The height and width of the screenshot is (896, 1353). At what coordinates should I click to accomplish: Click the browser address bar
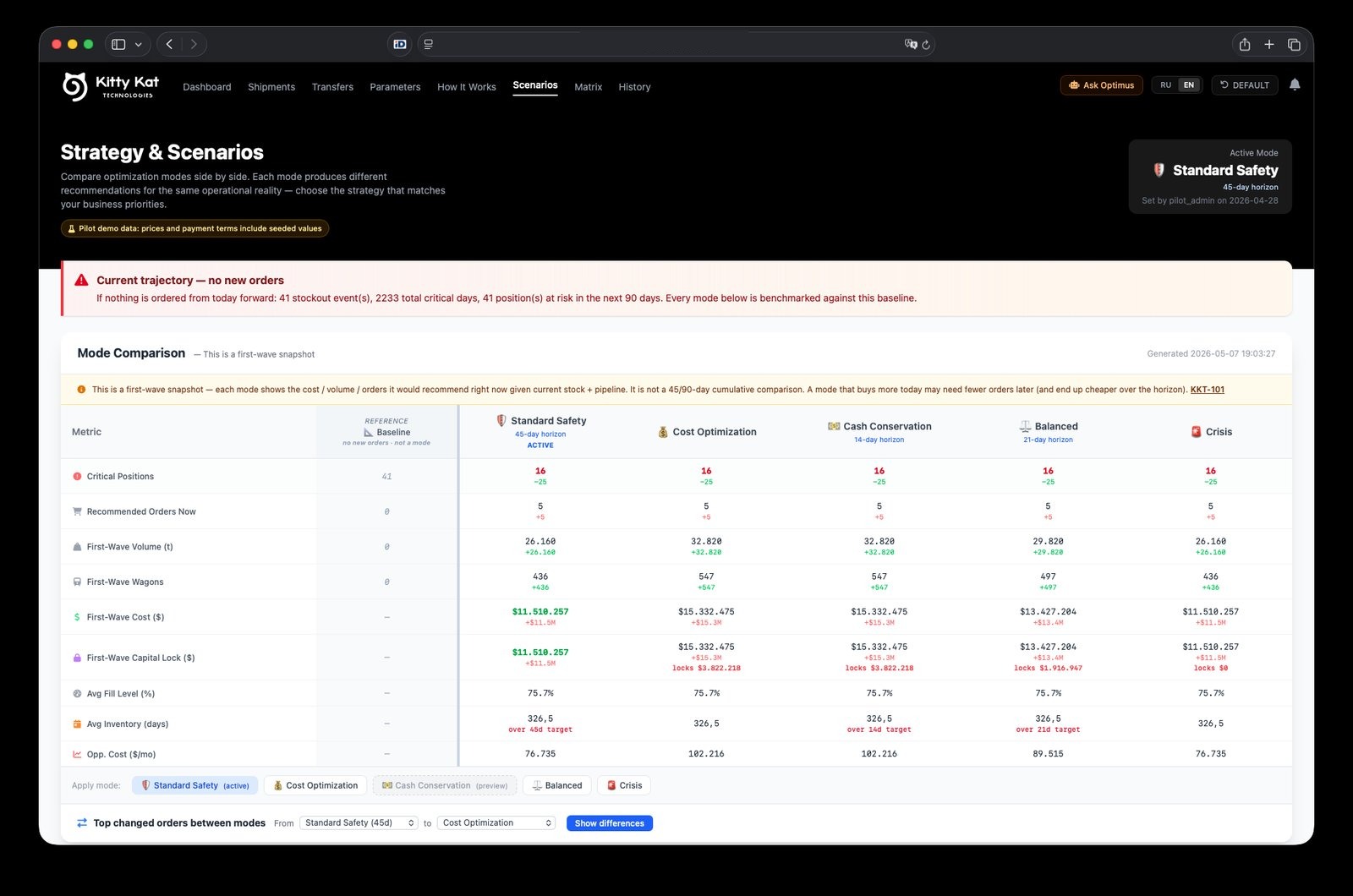[x=676, y=44]
